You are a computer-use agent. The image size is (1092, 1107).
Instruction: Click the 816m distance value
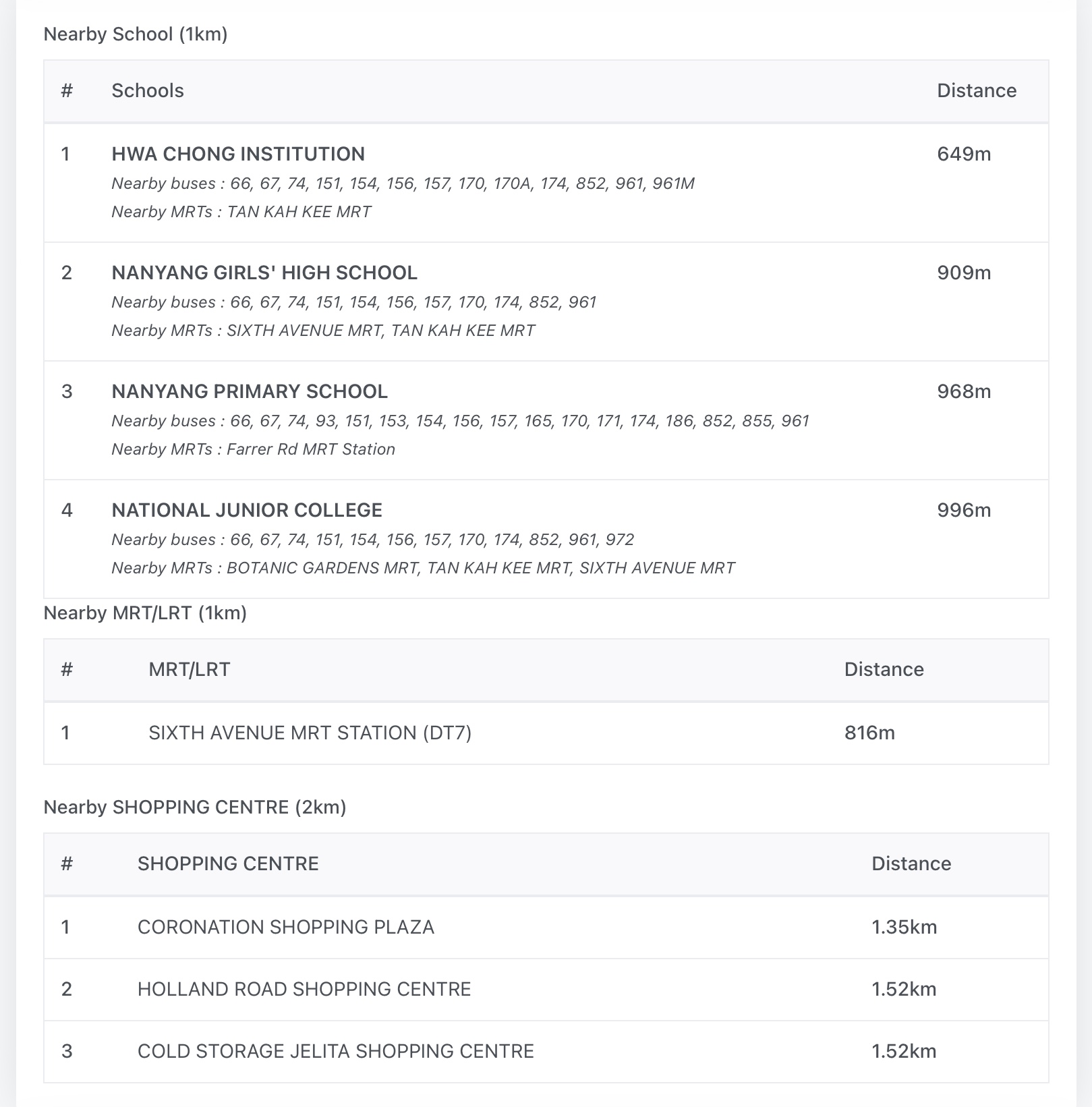point(869,733)
